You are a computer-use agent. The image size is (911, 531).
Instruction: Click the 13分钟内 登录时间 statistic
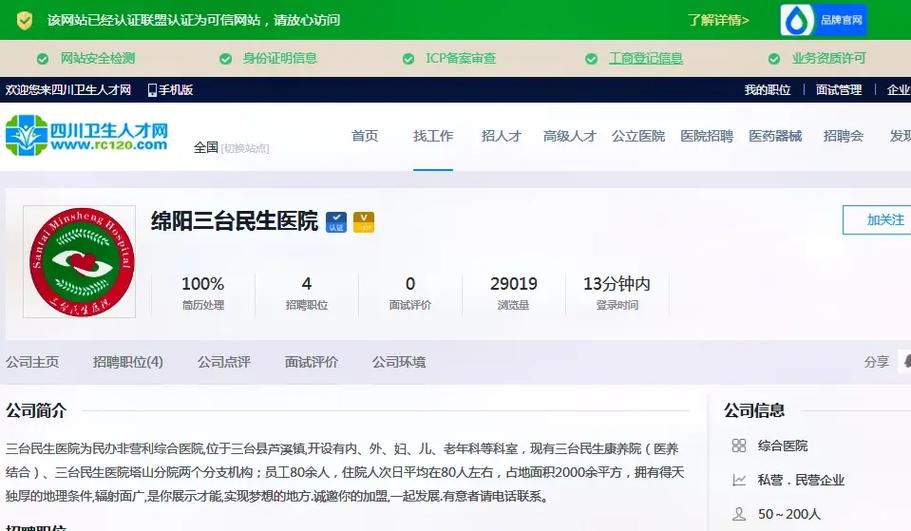point(617,293)
